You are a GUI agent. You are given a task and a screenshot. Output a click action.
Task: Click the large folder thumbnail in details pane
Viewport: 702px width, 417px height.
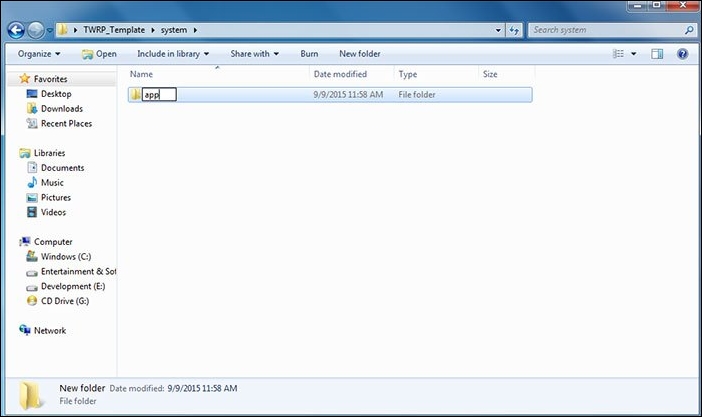(x=31, y=395)
